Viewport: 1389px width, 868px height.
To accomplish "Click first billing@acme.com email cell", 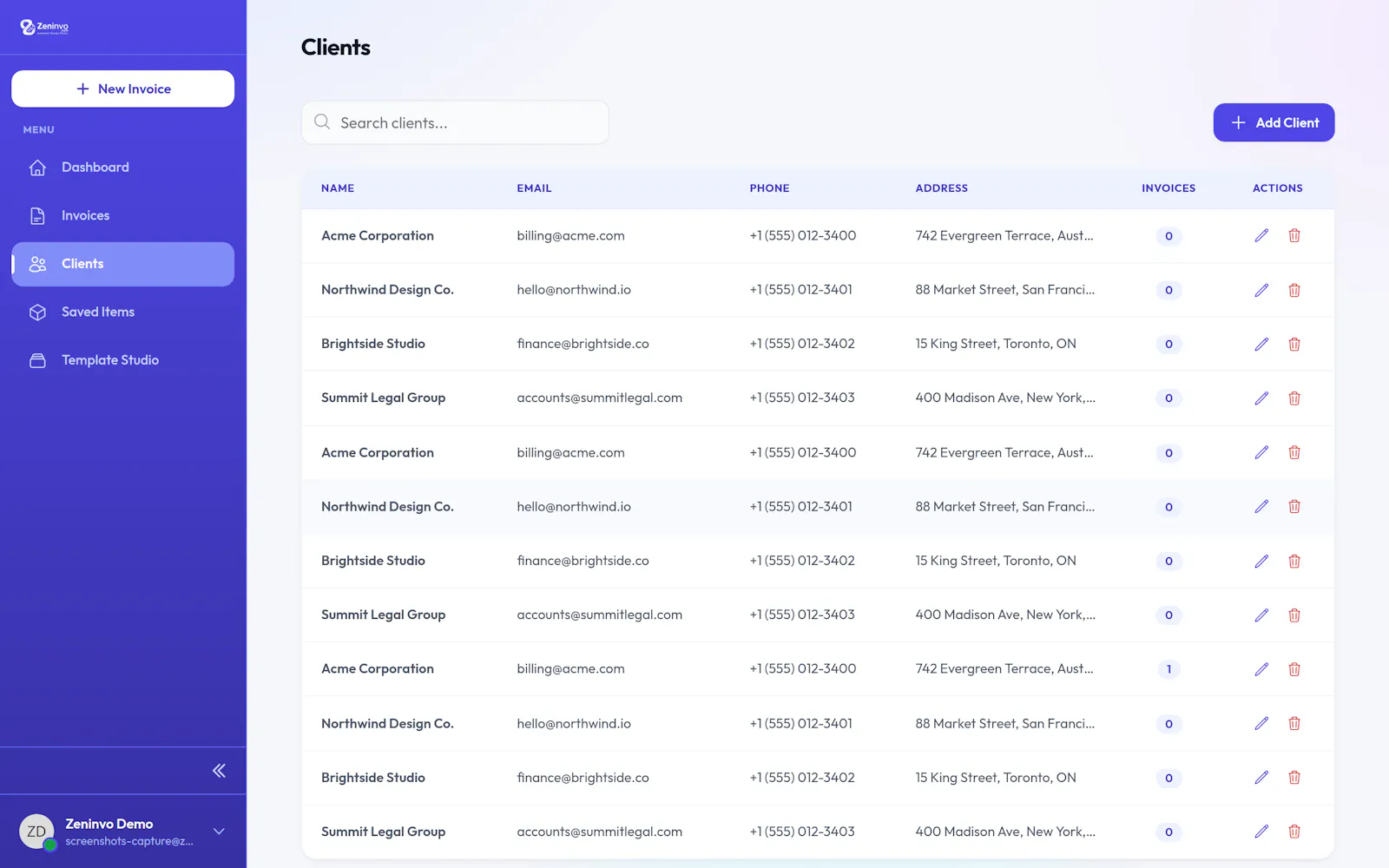I will tap(570, 236).
